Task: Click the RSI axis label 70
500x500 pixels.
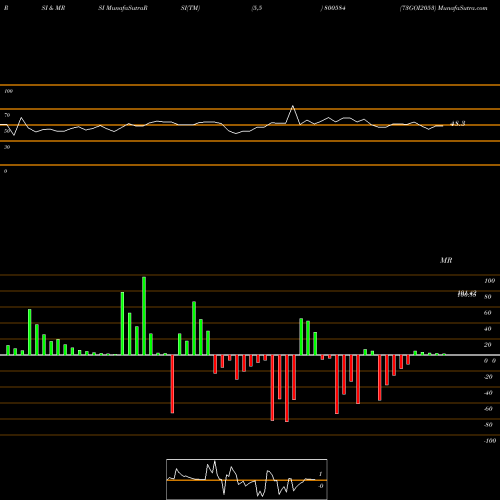Action: (7, 115)
